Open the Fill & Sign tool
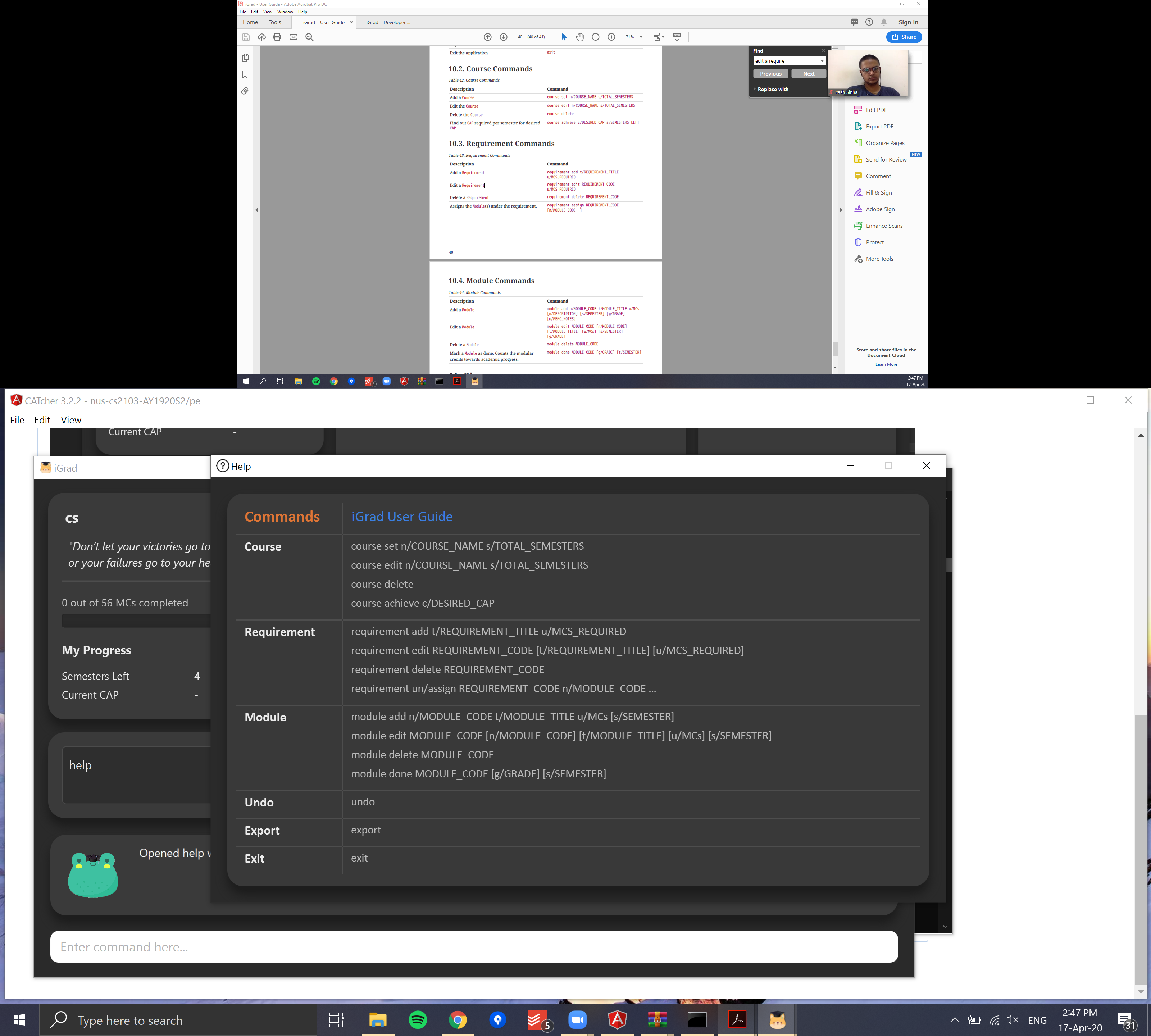 pyautogui.click(x=878, y=193)
